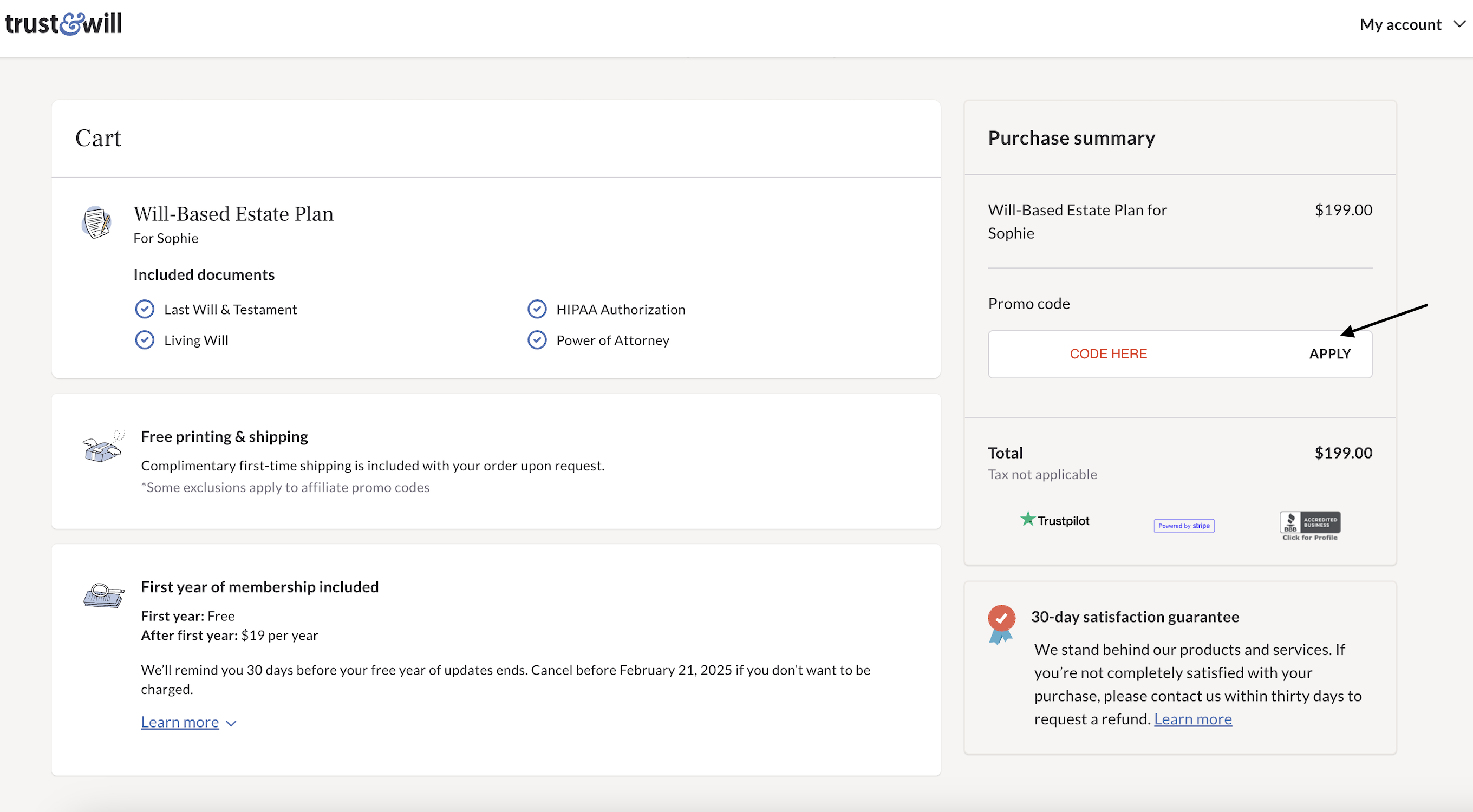Open the Trustpilot badge
The image size is (1473, 812).
(1055, 520)
